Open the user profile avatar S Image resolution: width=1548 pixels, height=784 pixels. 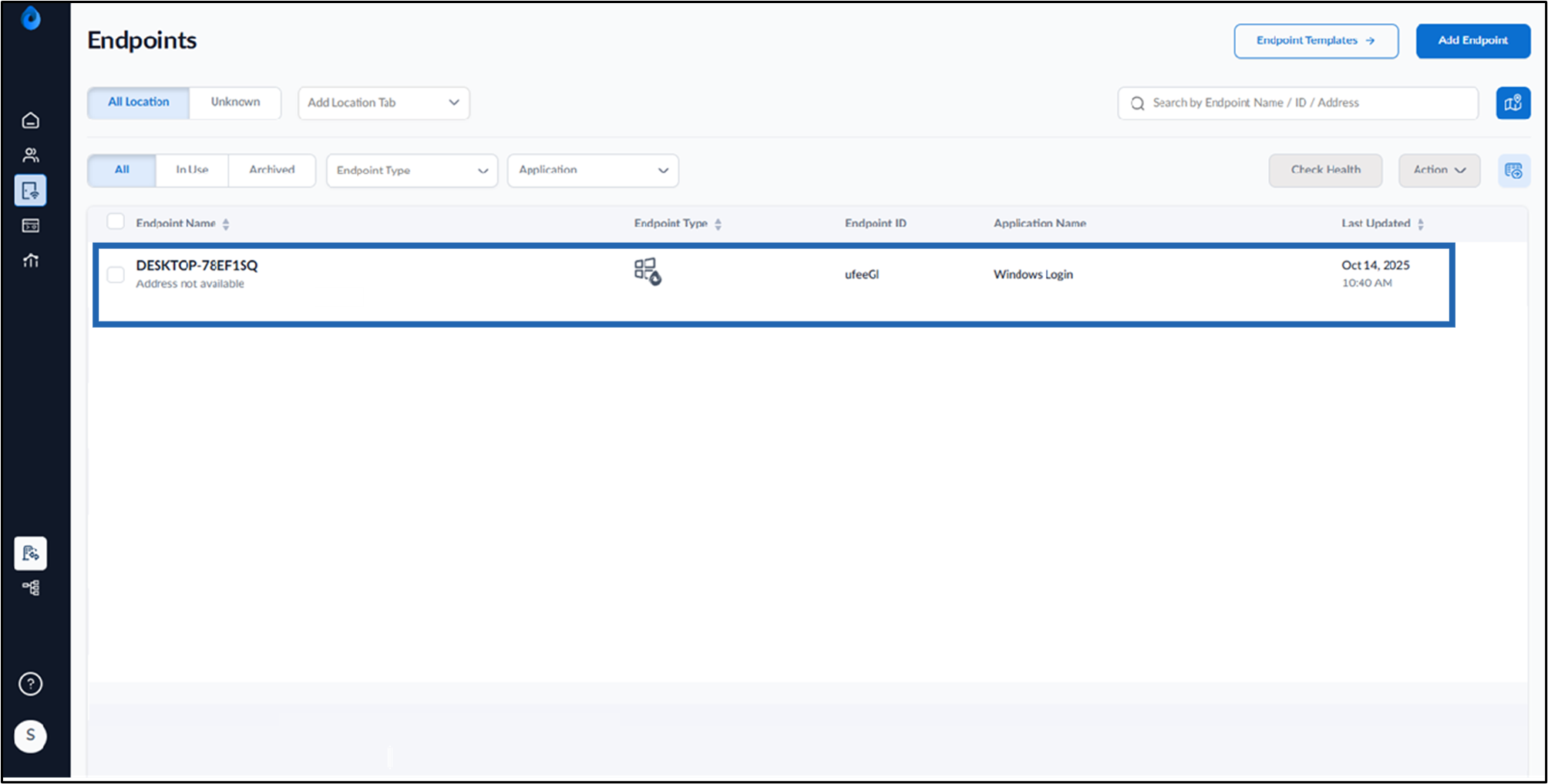click(31, 735)
